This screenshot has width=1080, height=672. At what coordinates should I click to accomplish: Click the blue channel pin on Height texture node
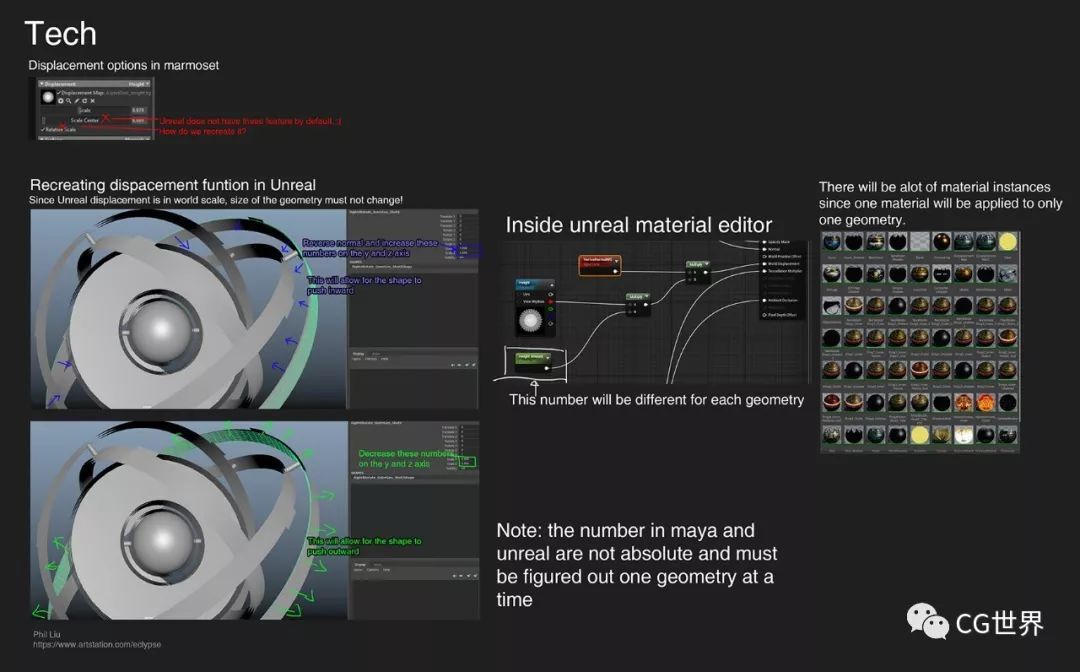coord(550,316)
